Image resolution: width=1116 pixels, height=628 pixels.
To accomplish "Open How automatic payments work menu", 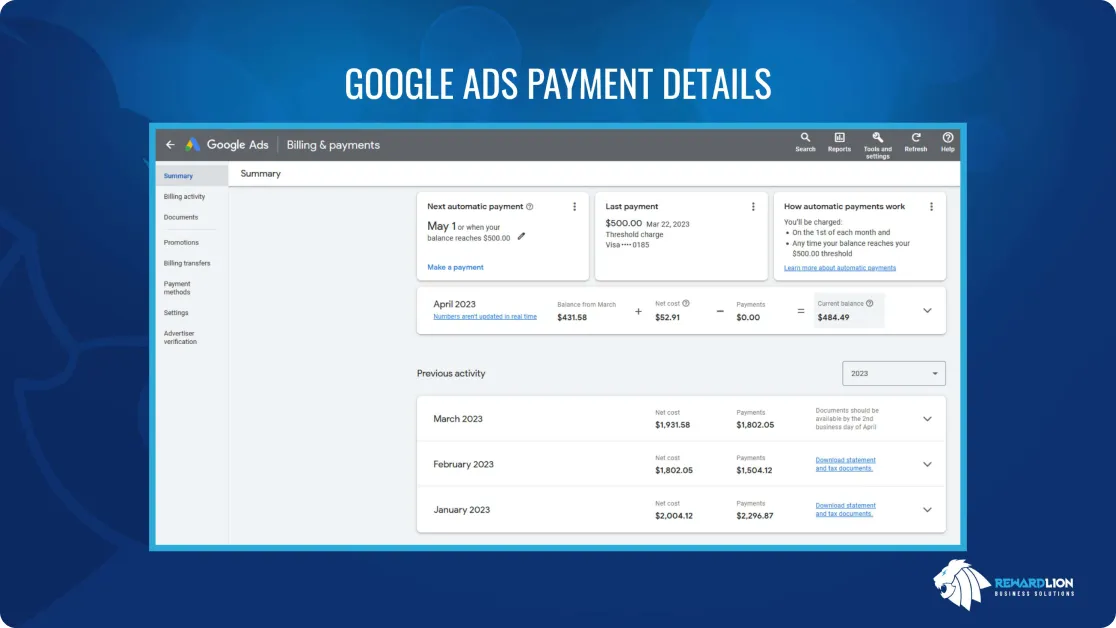I will pos(931,207).
